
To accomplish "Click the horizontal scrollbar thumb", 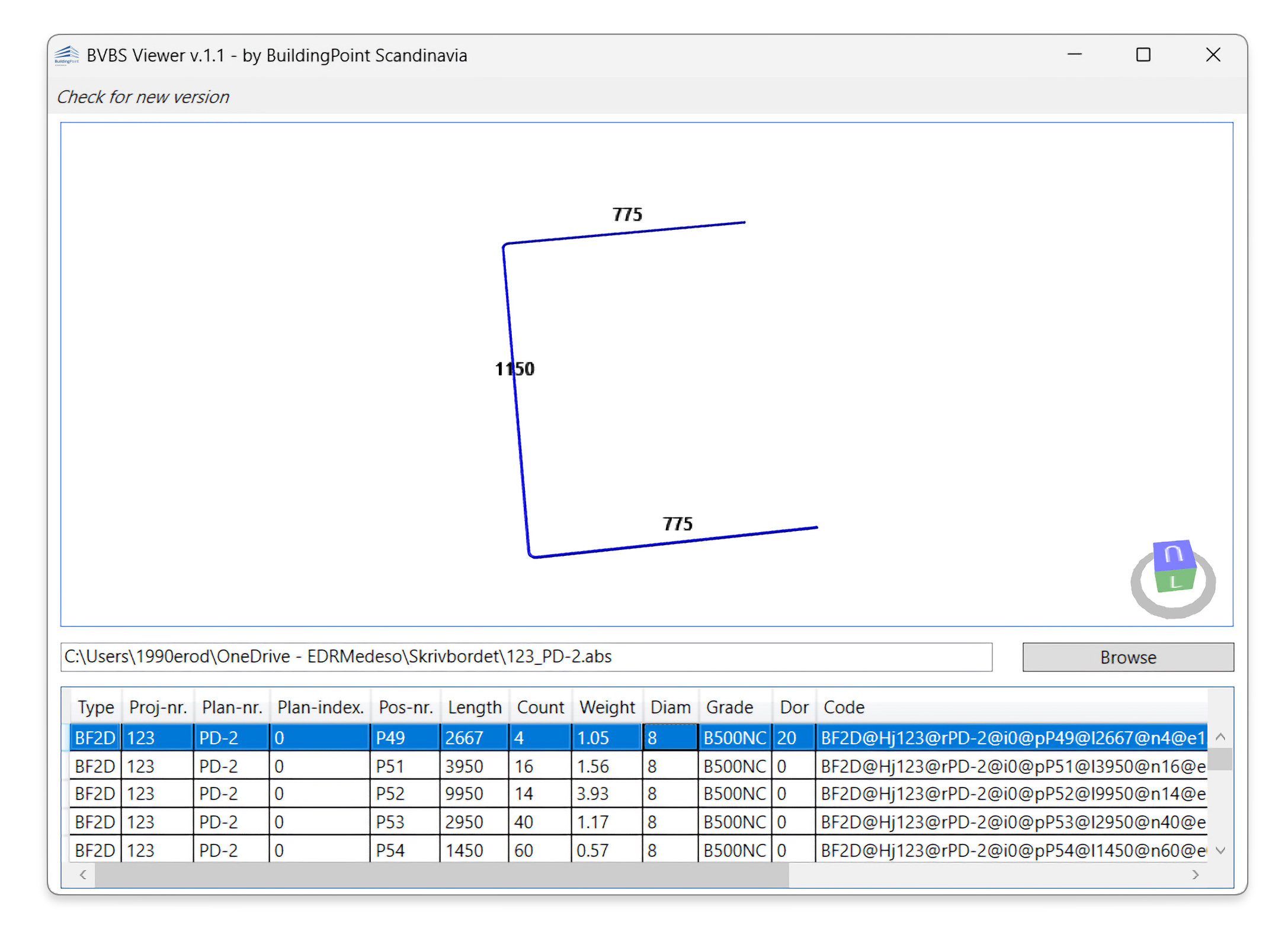I will (441, 875).
